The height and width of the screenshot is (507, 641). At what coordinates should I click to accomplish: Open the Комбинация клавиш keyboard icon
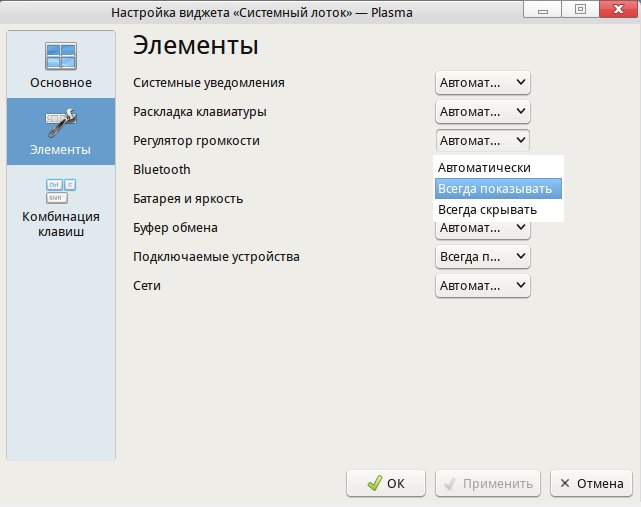point(60,190)
